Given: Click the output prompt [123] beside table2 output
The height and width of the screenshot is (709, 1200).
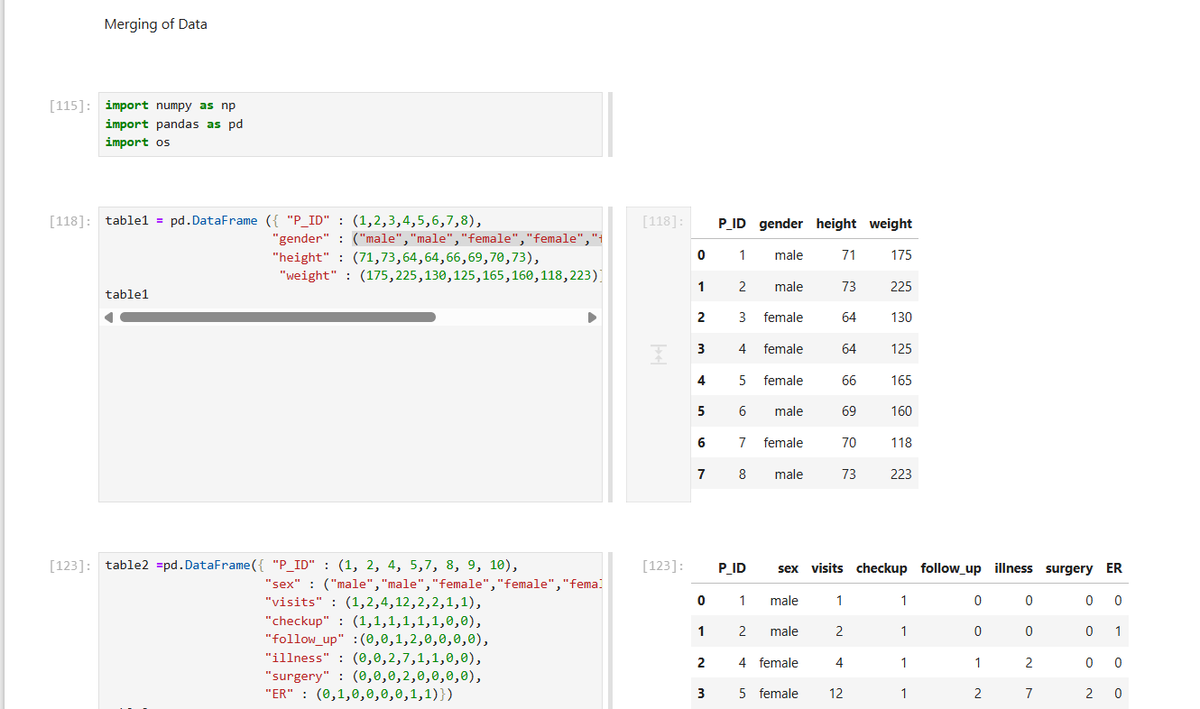Looking at the screenshot, I should (664, 565).
